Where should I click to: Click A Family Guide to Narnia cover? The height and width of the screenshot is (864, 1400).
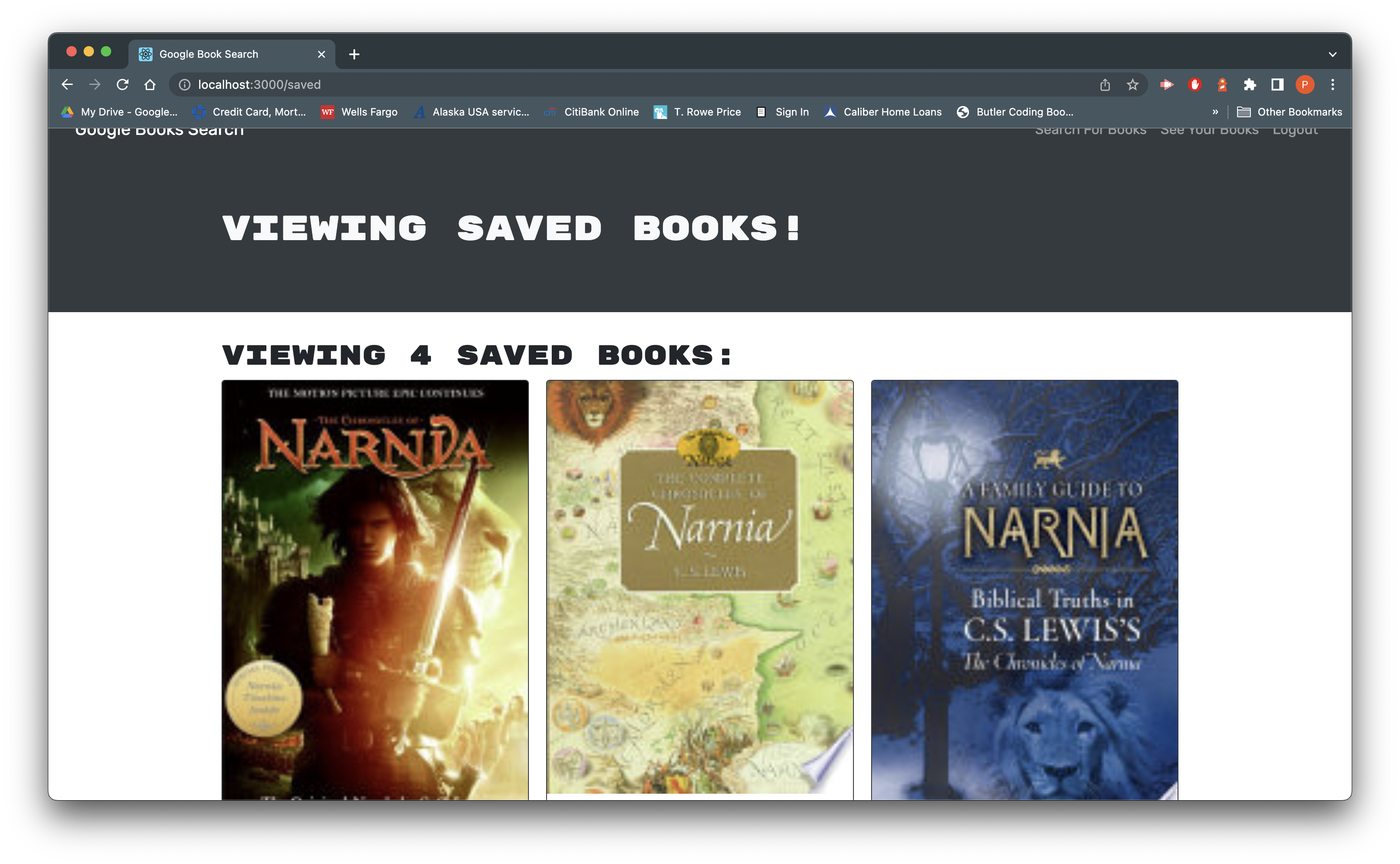point(1024,590)
